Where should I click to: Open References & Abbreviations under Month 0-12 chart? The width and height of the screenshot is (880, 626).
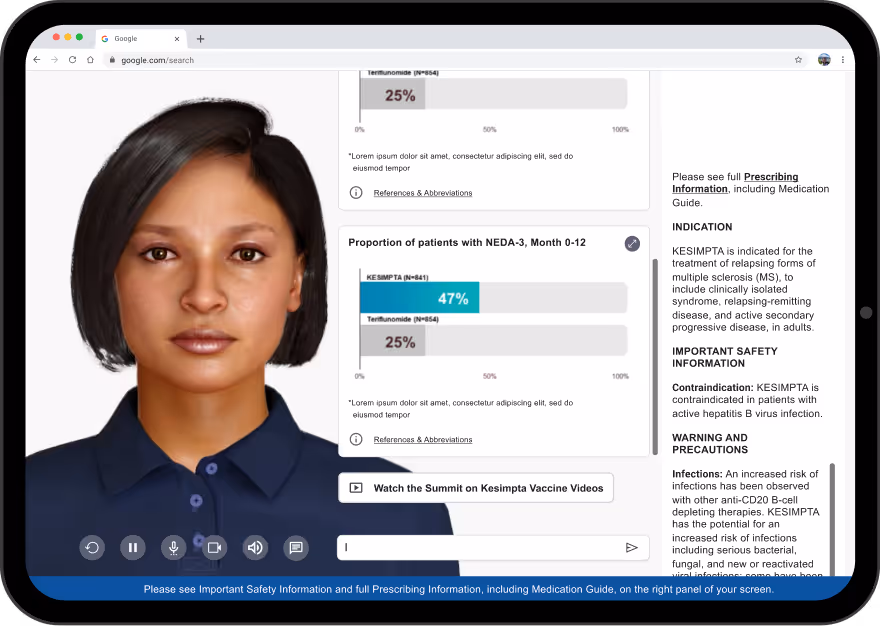[423, 440]
